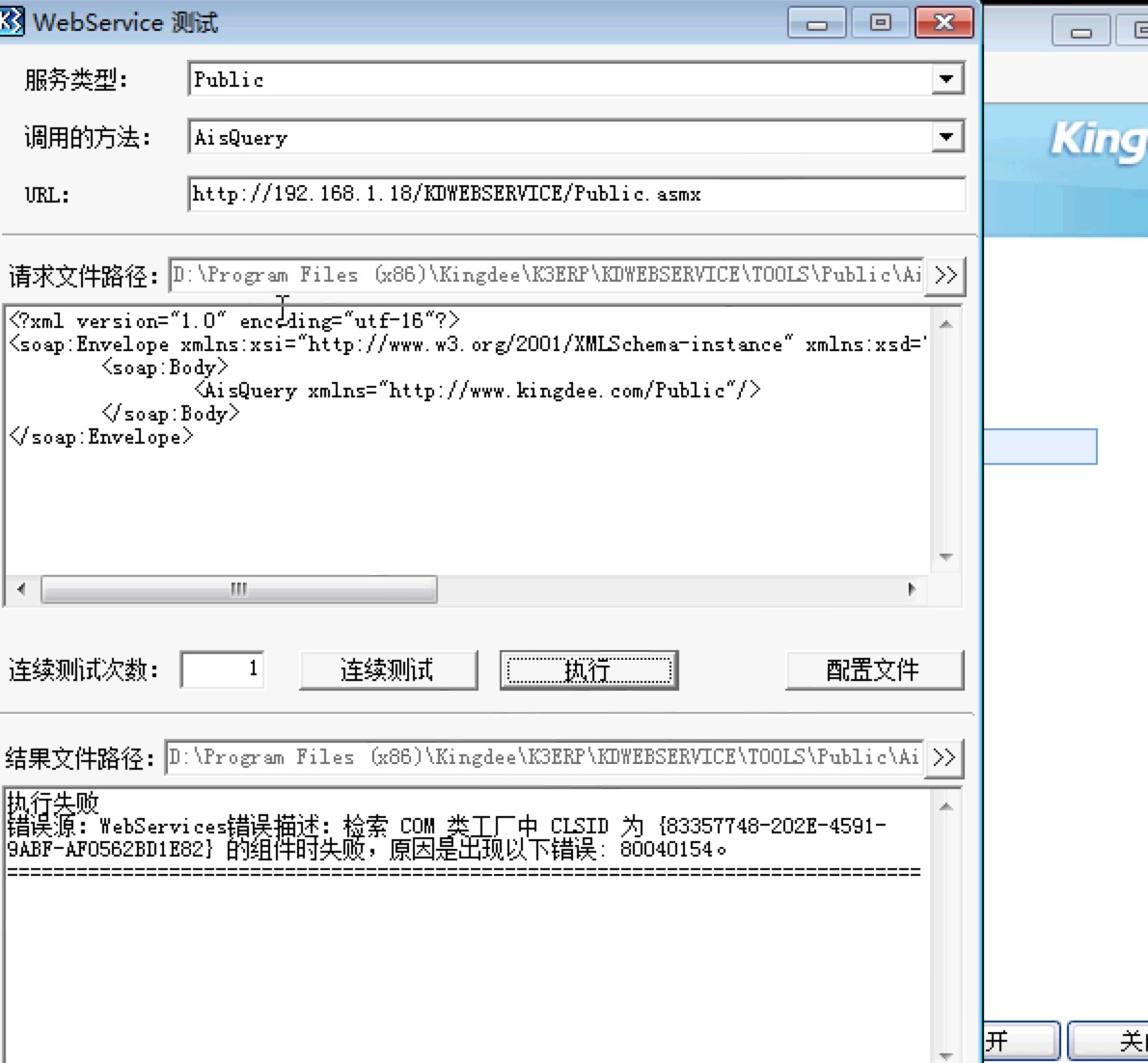
Task: Click the error code 80040154 text
Action: (x=667, y=849)
